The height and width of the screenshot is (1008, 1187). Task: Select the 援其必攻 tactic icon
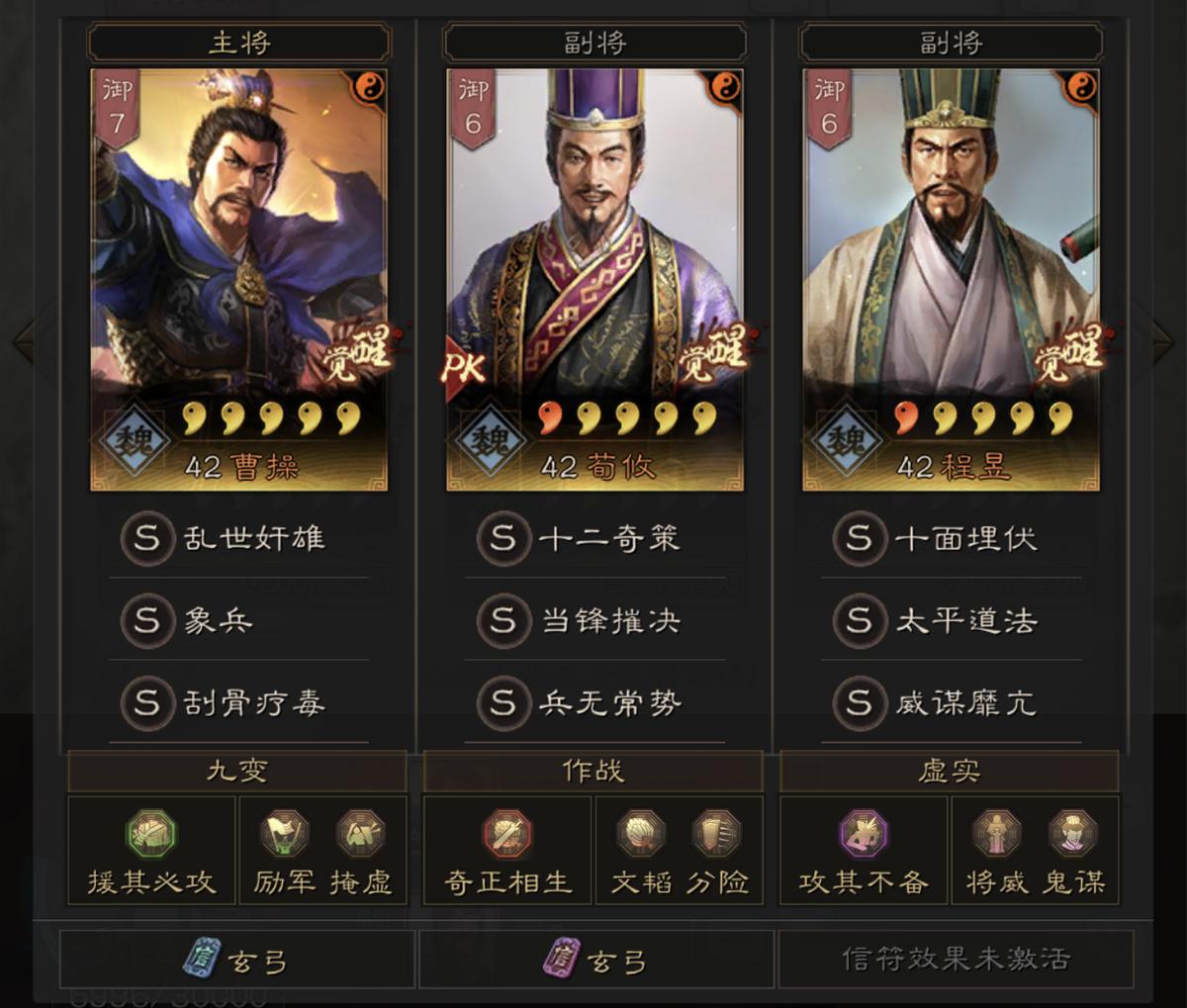click(x=150, y=834)
